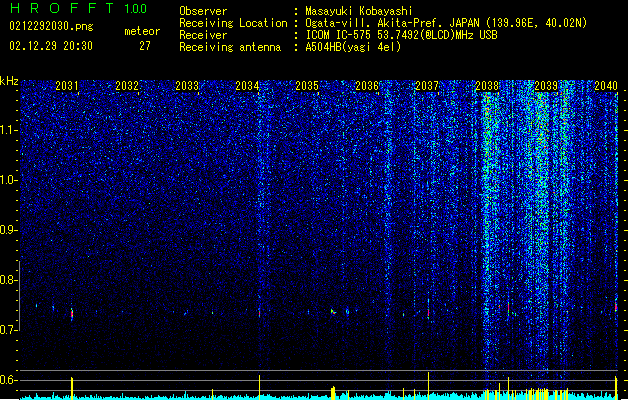Click the date stamp 02.12.29 20:30

(51, 46)
